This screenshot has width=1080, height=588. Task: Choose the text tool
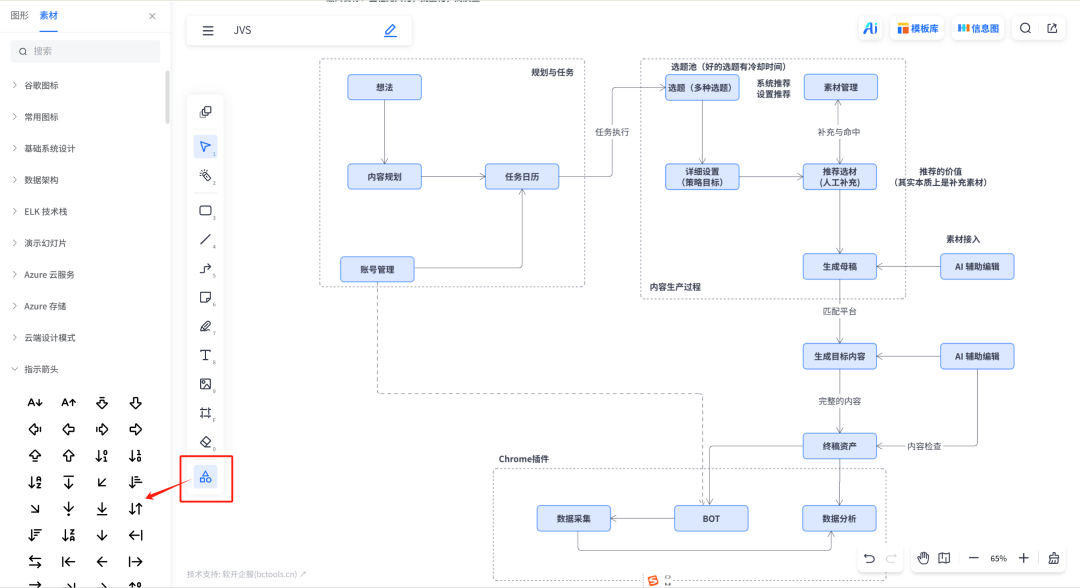(x=205, y=355)
